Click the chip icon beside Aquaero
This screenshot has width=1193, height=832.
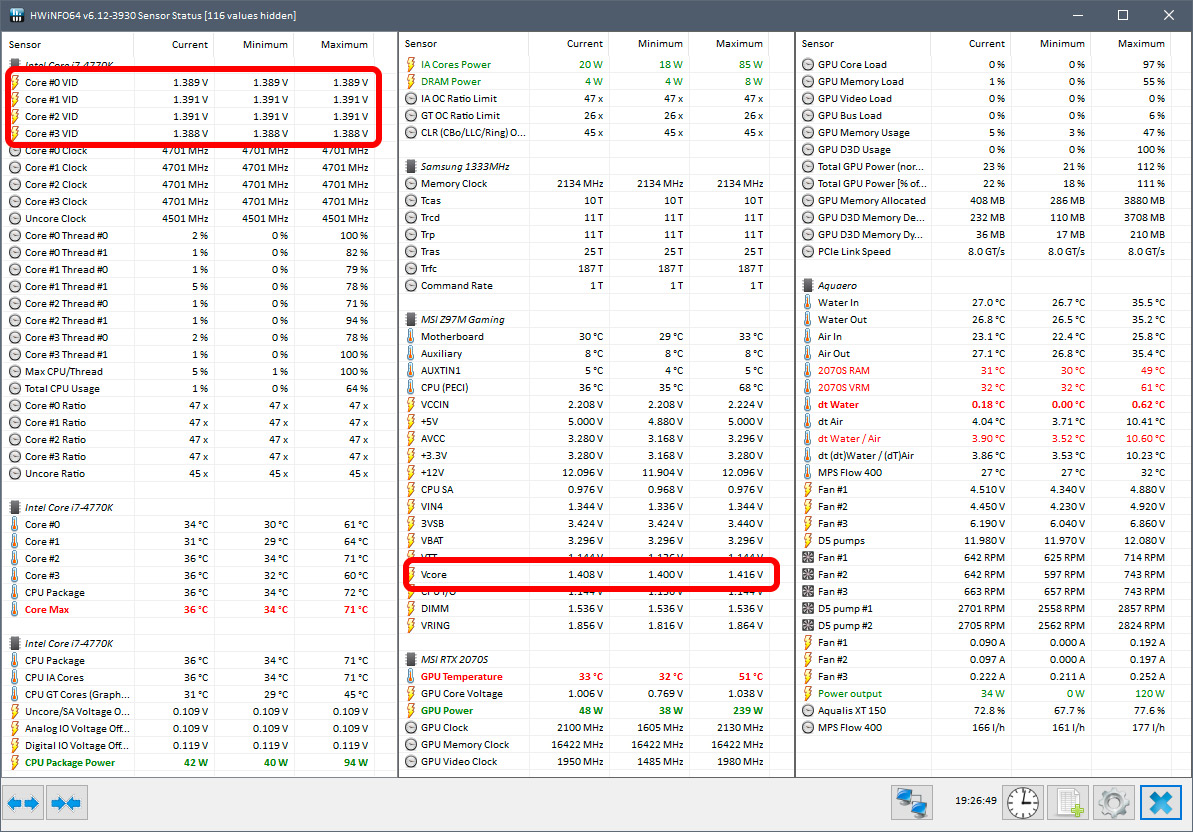click(808, 285)
